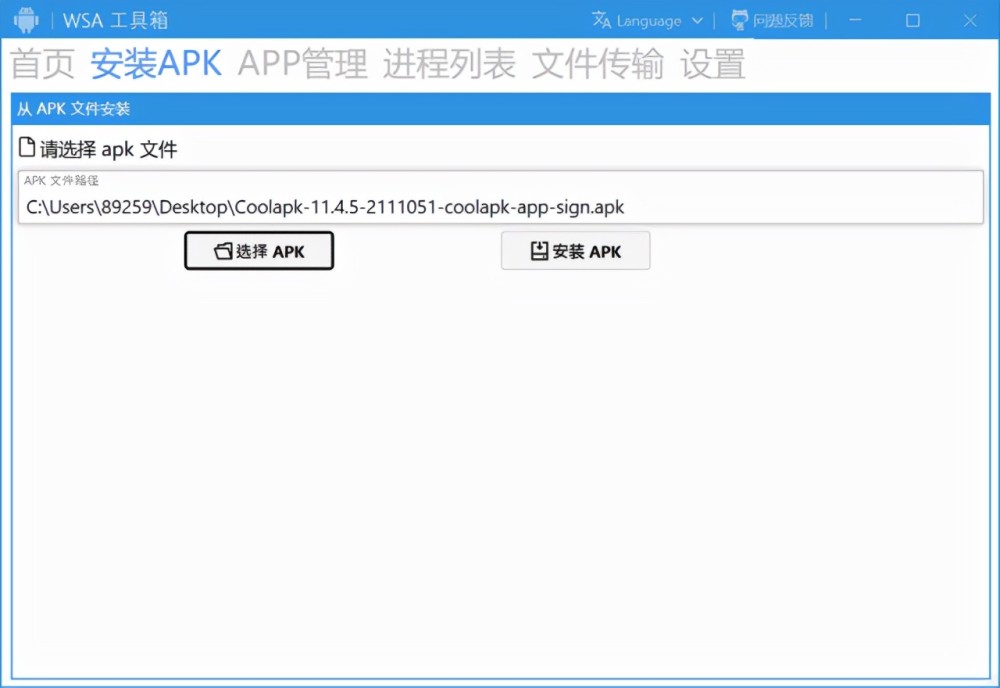Open the 进程列表 tab
1000x688 pixels.
point(449,64)
